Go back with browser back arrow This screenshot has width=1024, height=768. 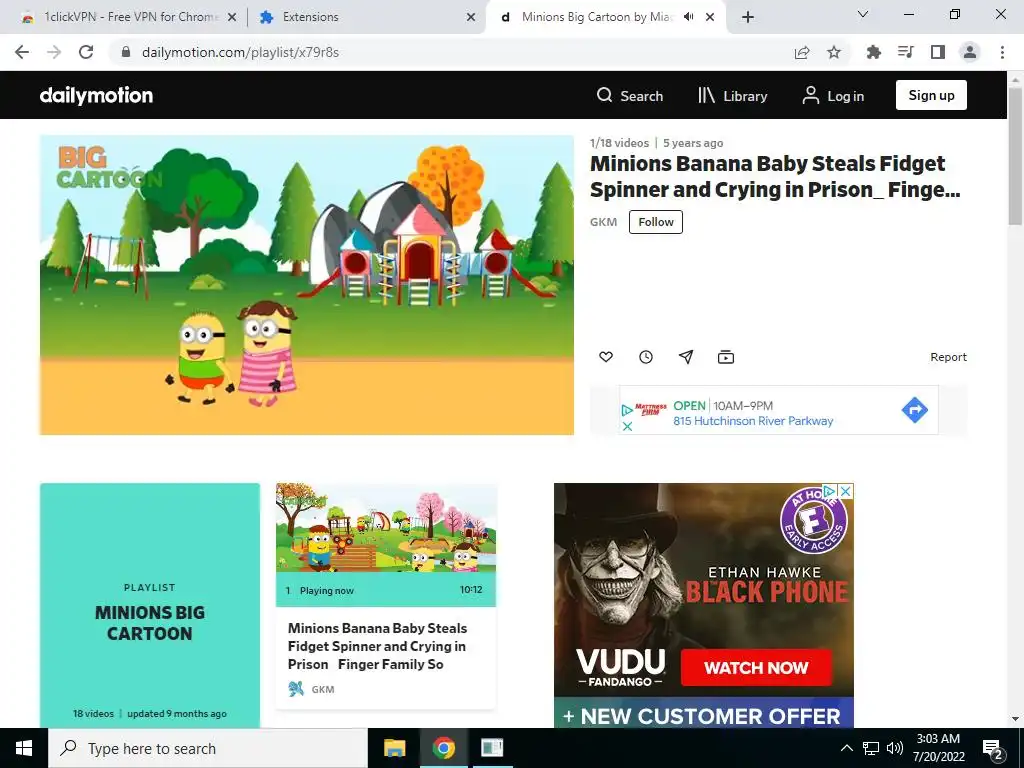pos(22,52)
